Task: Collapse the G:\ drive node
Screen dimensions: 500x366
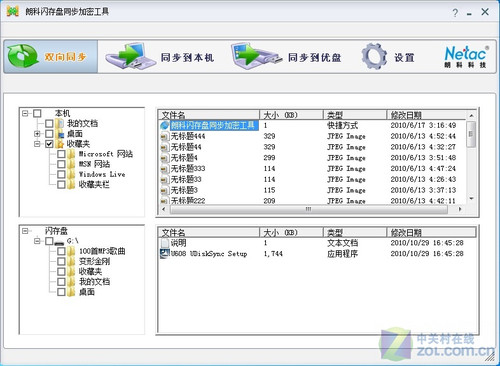Action: [x=37, y=241]
